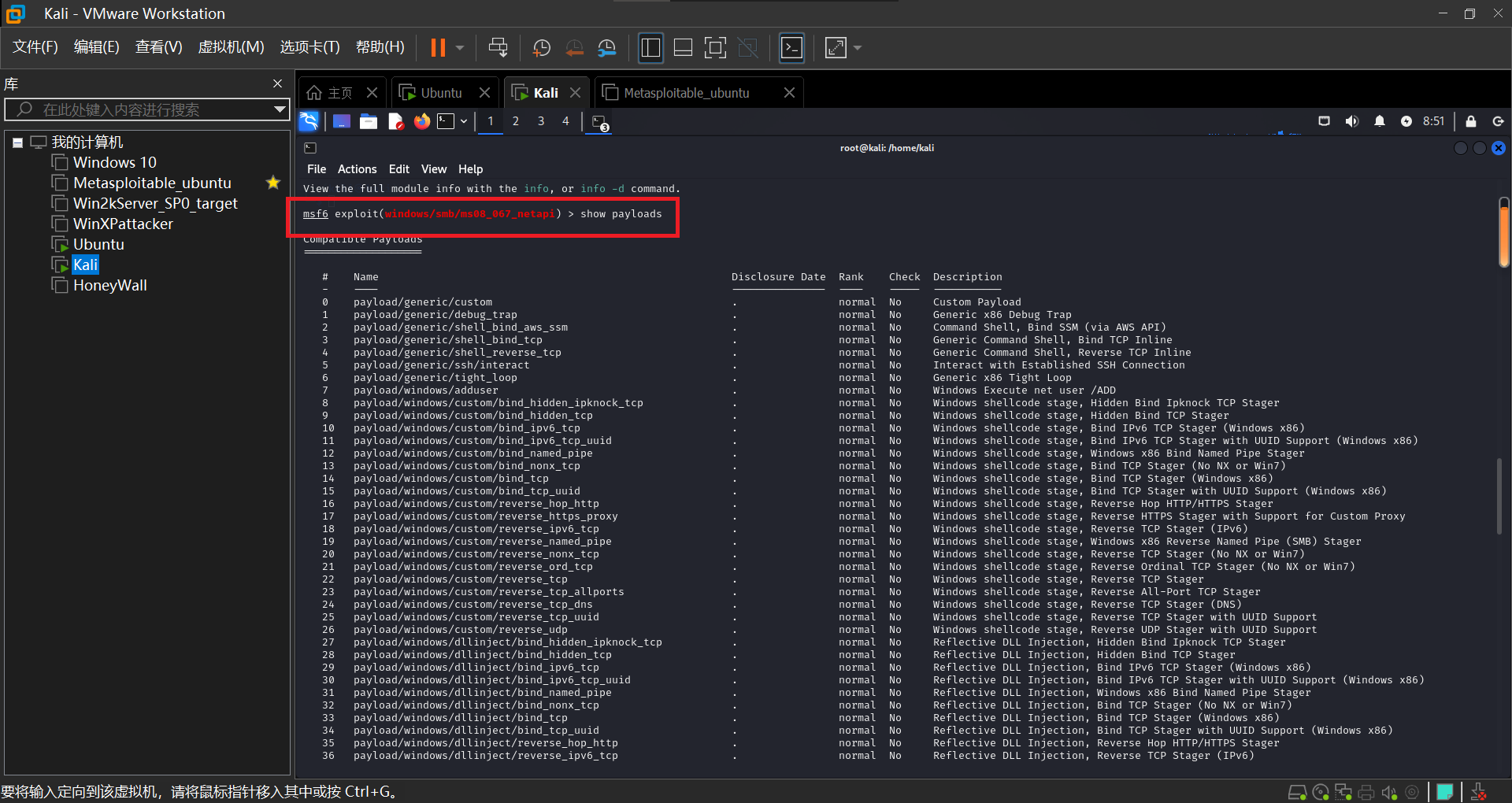Select the Ubuntu VM in the library

98,244
